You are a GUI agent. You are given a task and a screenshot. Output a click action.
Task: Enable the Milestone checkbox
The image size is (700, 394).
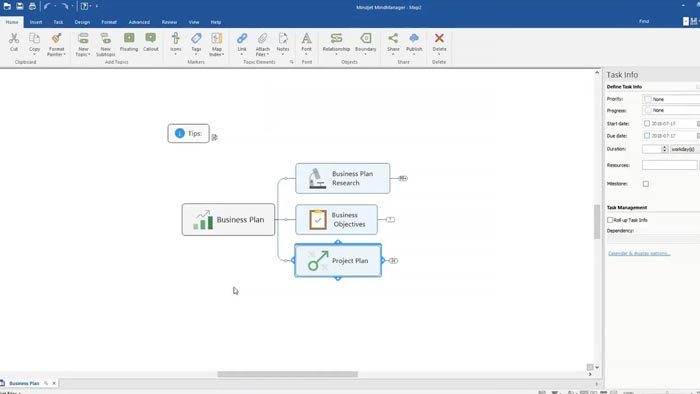click(646, 184)
